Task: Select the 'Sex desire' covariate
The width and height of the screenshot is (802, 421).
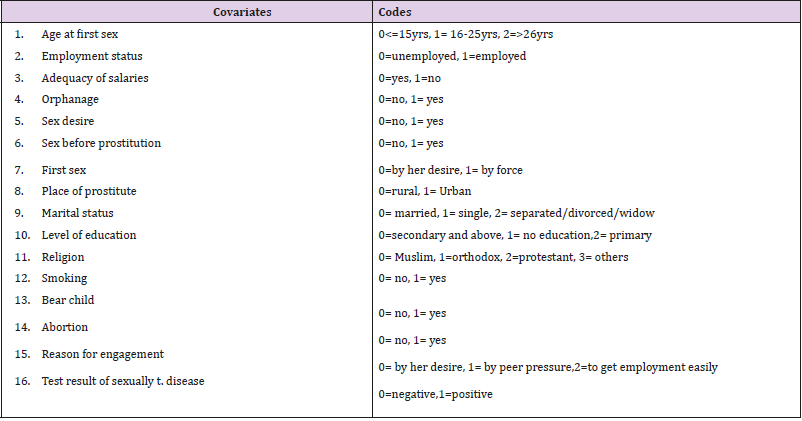Action: tap(68, 121)
